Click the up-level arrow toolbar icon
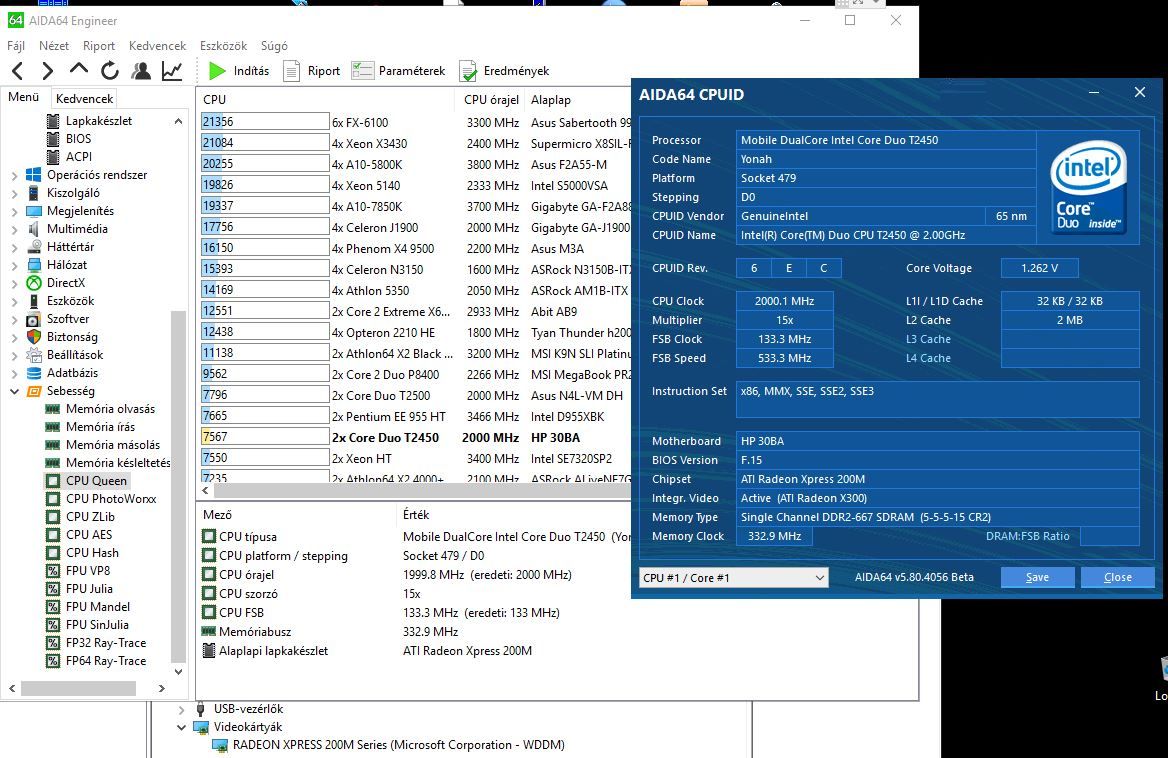Screen dimensions: 1168x758 (78, 70)
